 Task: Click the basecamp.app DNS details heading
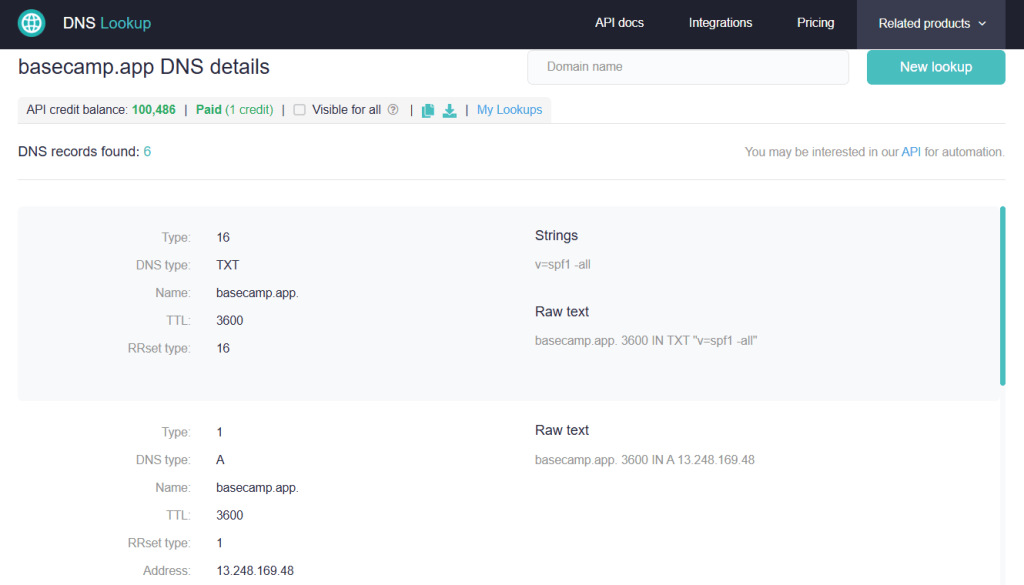(x=144, y=67)
